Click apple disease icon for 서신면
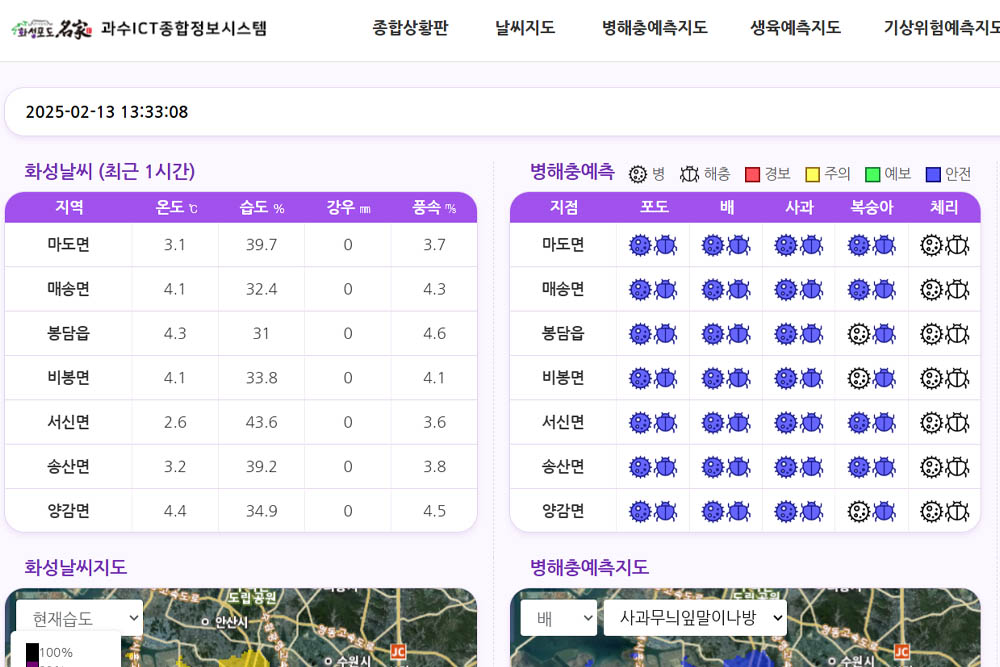1000x667 pixels. coord(786,423)
